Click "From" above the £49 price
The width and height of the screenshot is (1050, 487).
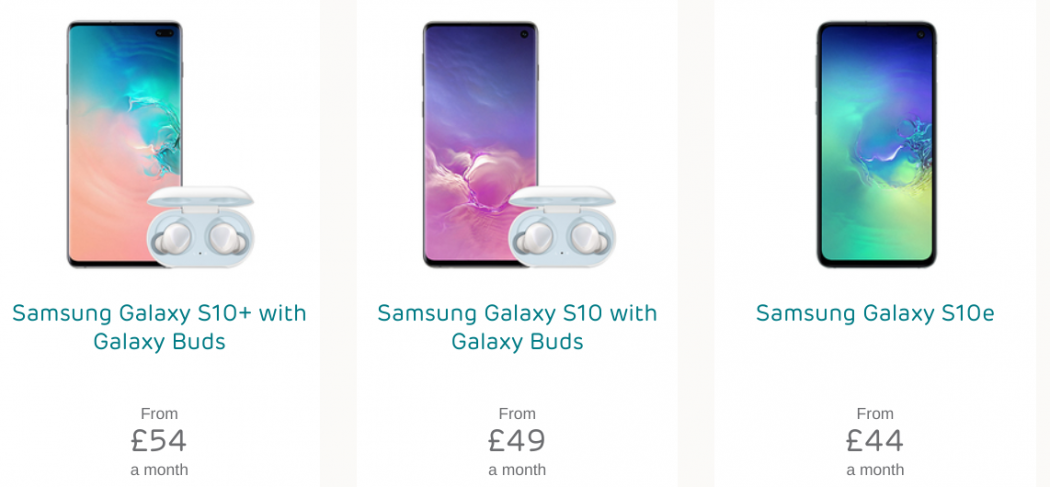coord(517,413)
